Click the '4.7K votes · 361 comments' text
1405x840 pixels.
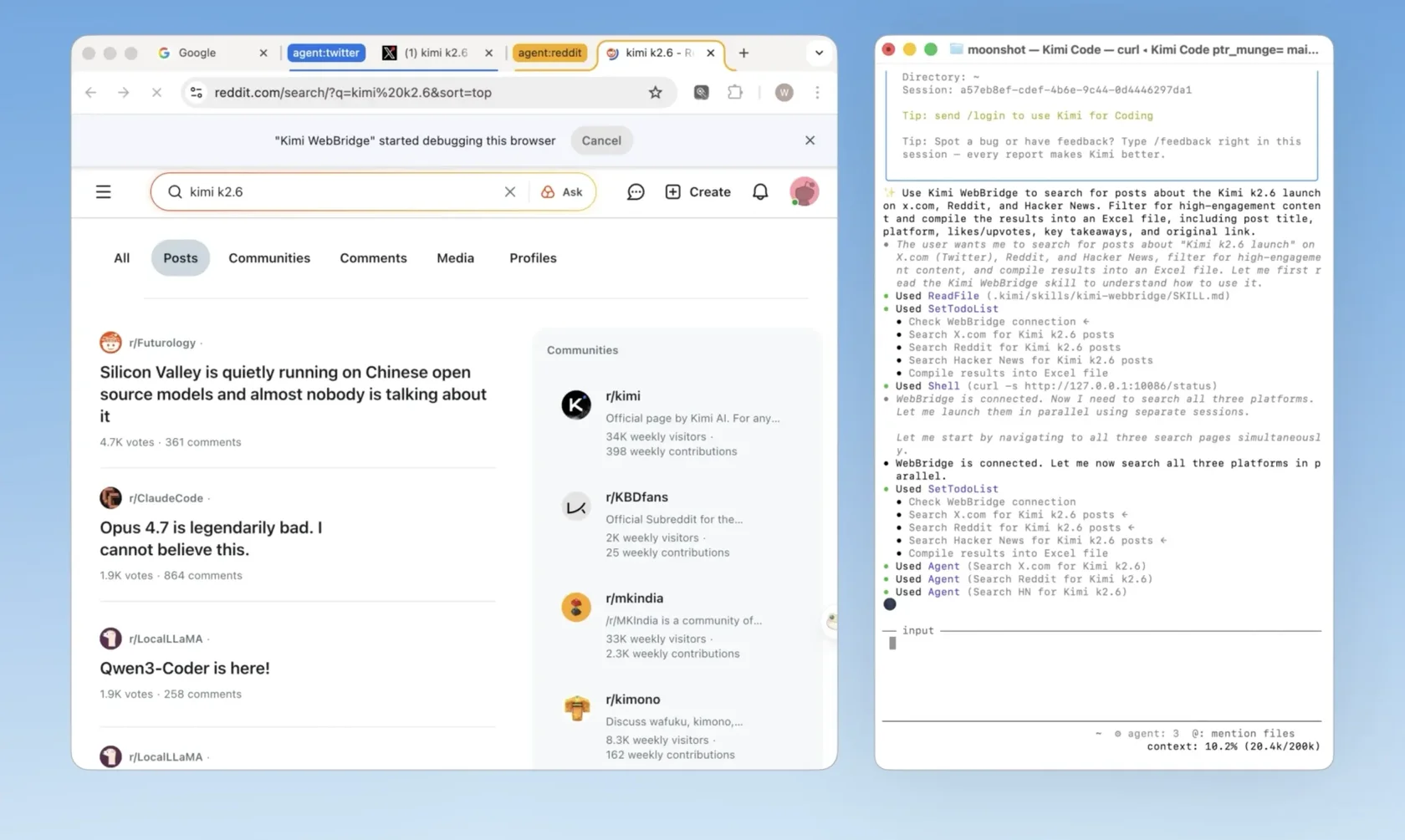(171, 442)
